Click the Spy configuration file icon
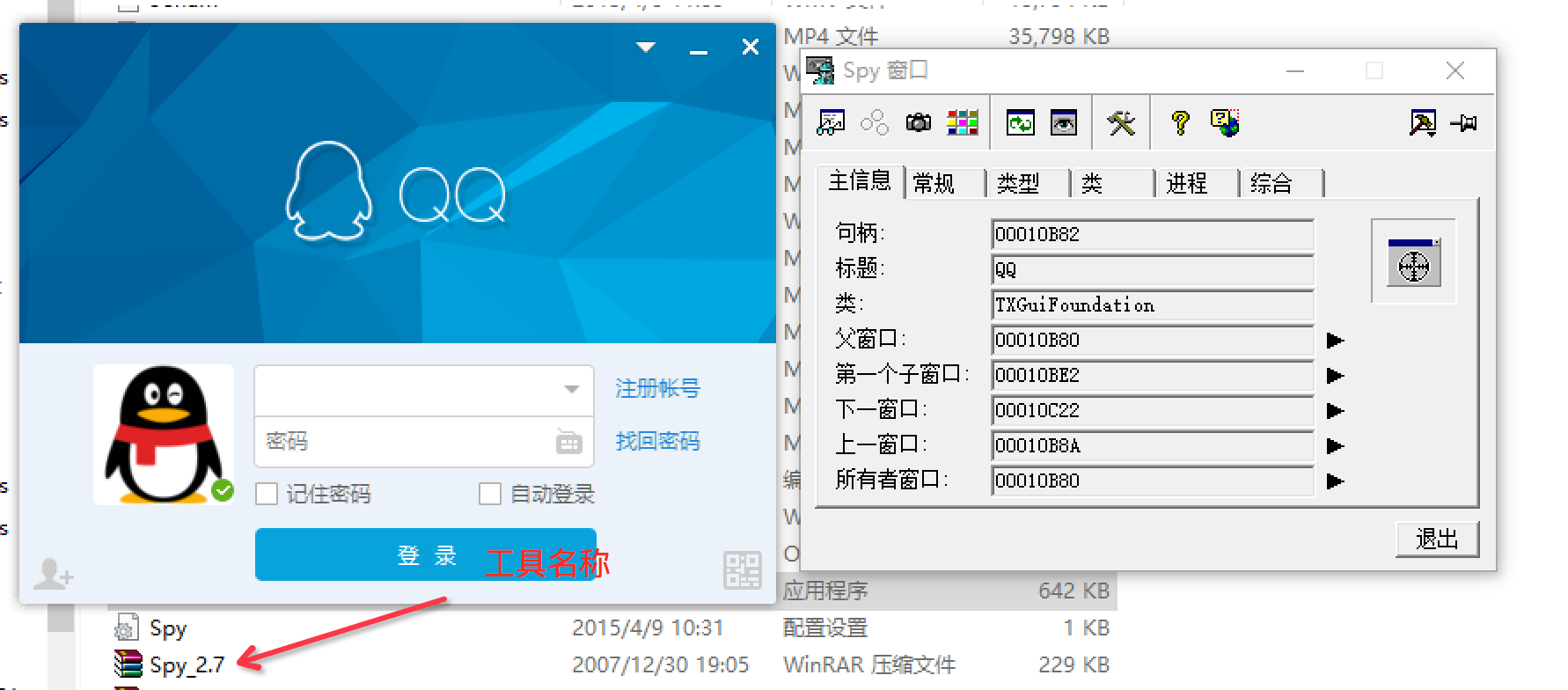This screenshot has width=1568, height=690. click(x=128, y=627)
